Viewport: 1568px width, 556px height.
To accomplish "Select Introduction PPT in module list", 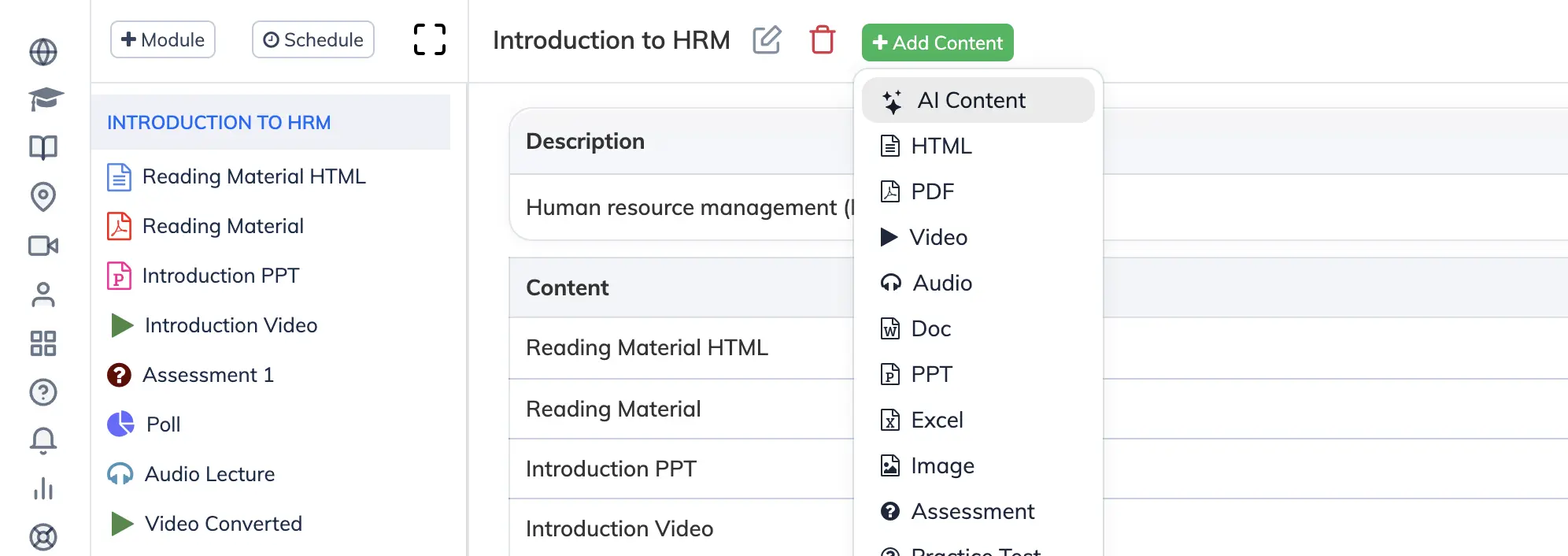I will coord(220,276).
